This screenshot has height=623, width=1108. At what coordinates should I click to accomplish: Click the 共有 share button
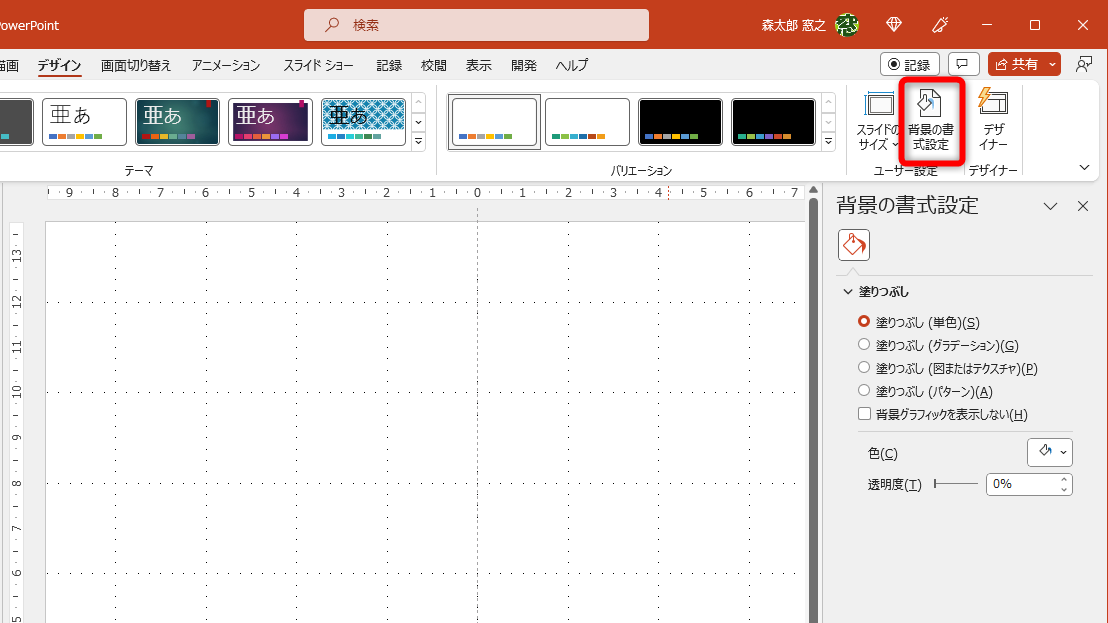[x=1018, y=64]
